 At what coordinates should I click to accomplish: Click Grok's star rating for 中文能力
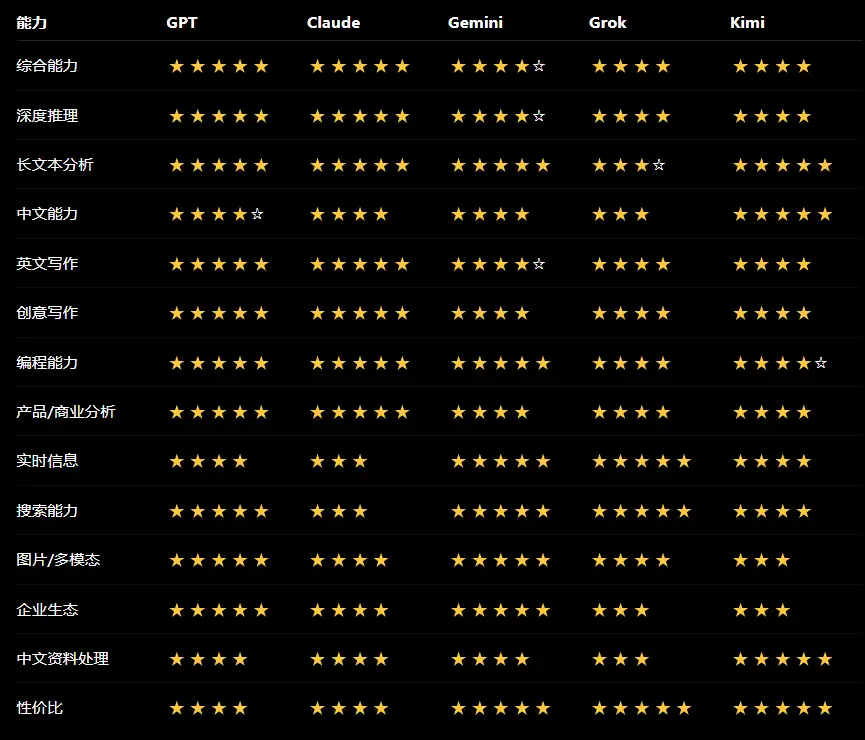620,214
